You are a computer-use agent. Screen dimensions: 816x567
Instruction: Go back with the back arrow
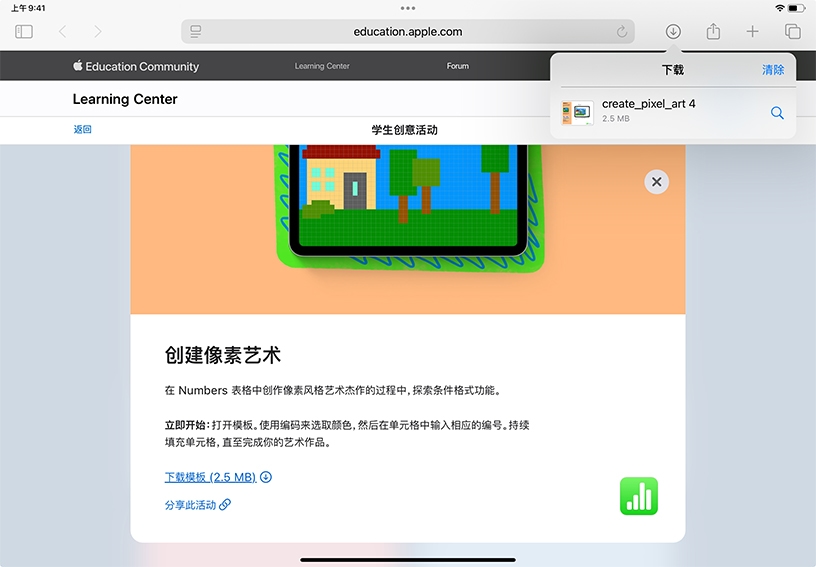coord(63,32)
